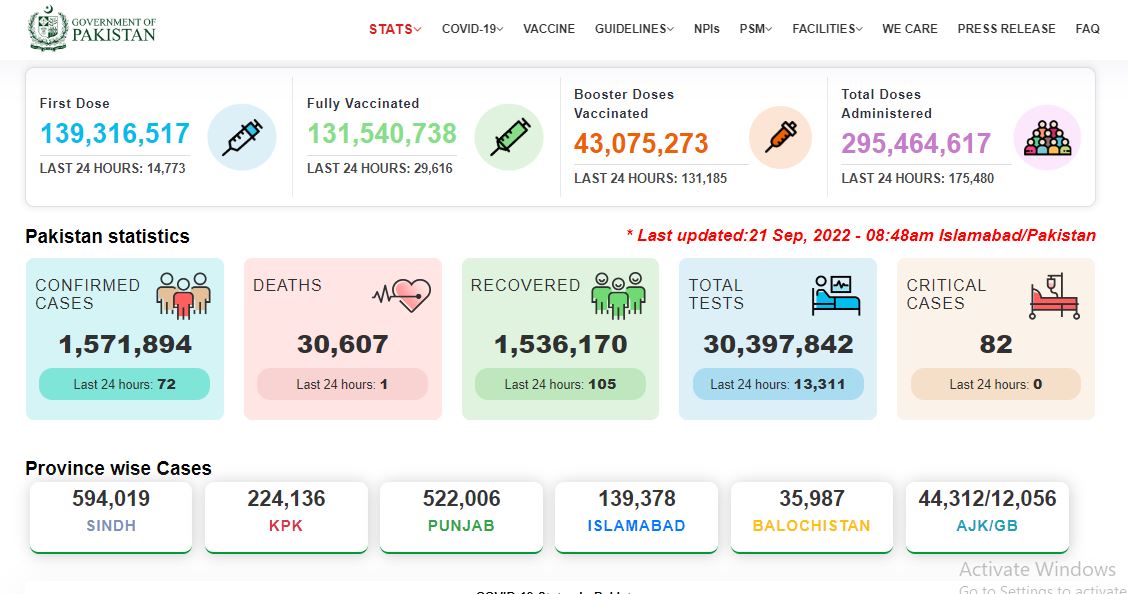Click the Total Tests hospital bed icon
This screenshot has width=1128, height=594.
click(836, 295)
